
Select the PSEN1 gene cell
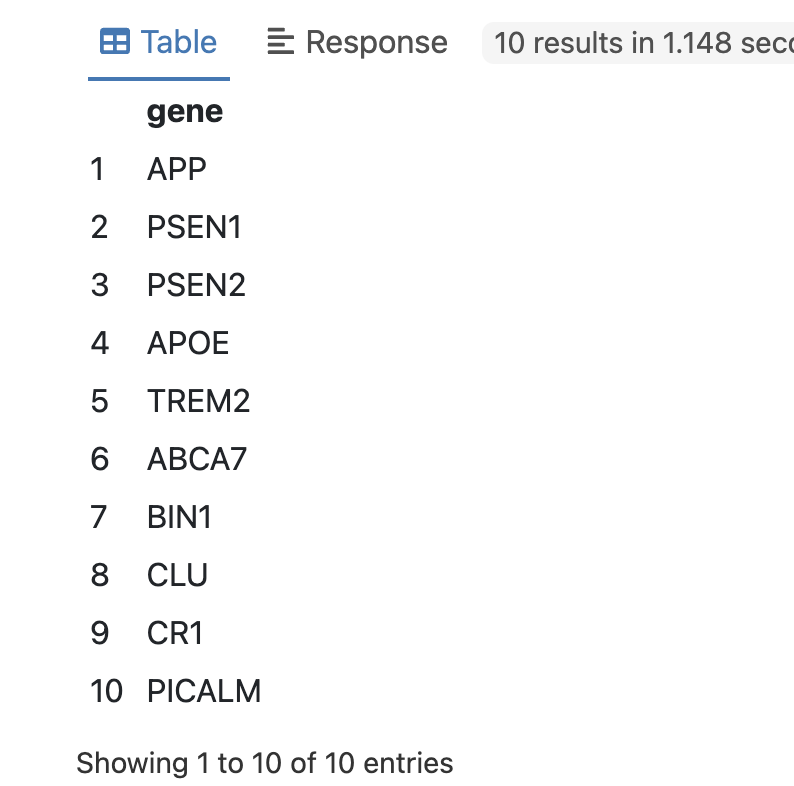194,227
